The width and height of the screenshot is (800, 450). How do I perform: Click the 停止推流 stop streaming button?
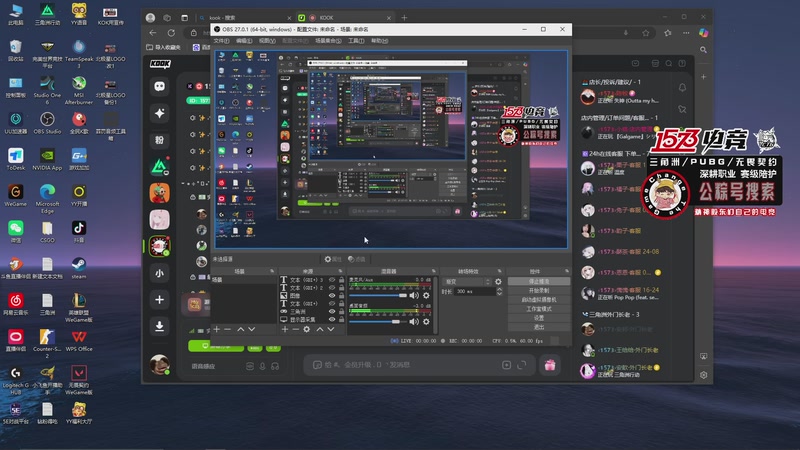click(x=539, y=282)
